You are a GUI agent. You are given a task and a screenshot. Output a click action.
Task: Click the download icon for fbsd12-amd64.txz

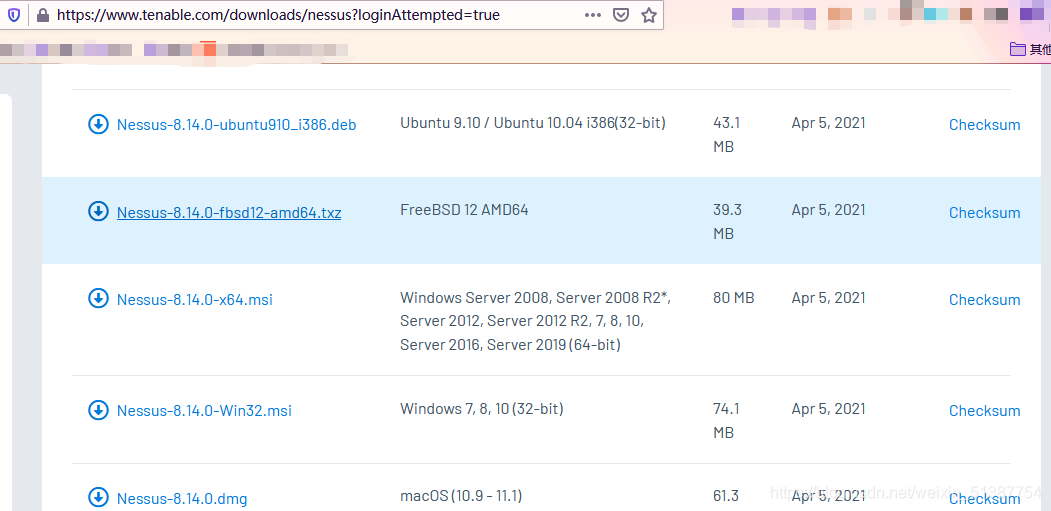pyautogui.click(x=98, y=212)
